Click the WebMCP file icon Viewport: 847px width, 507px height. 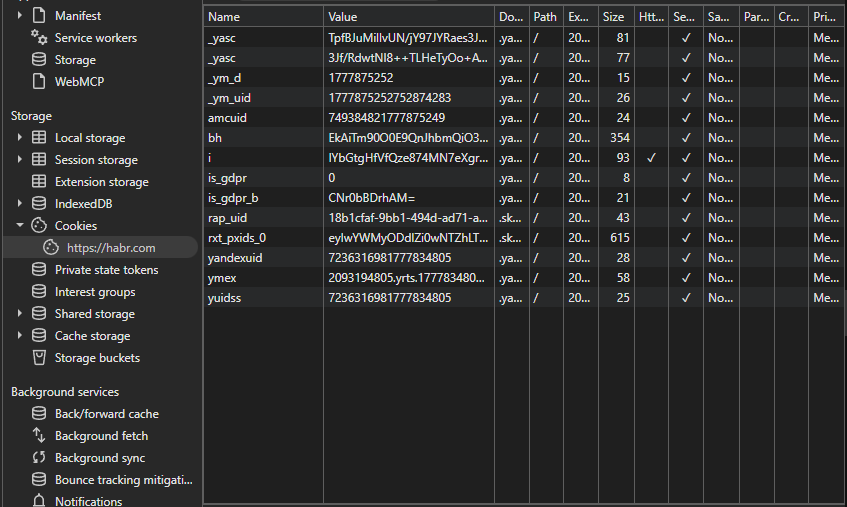pos(39,82)
